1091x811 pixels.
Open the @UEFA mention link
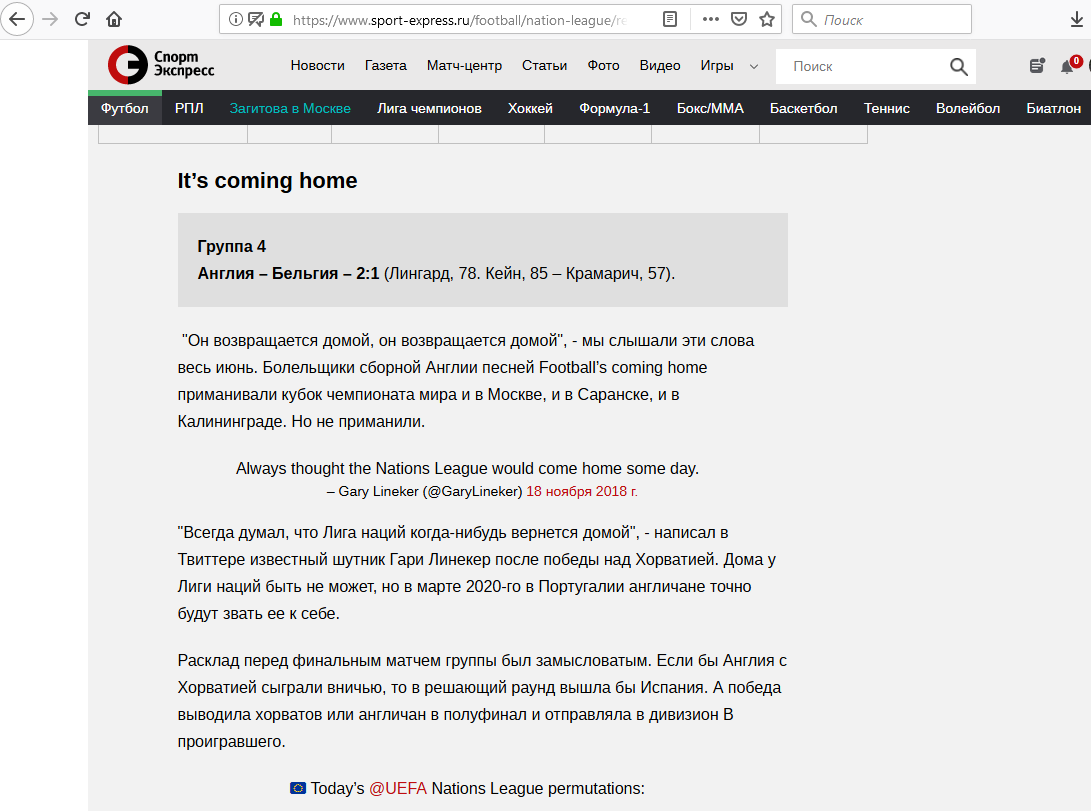[x=398, y=788]
